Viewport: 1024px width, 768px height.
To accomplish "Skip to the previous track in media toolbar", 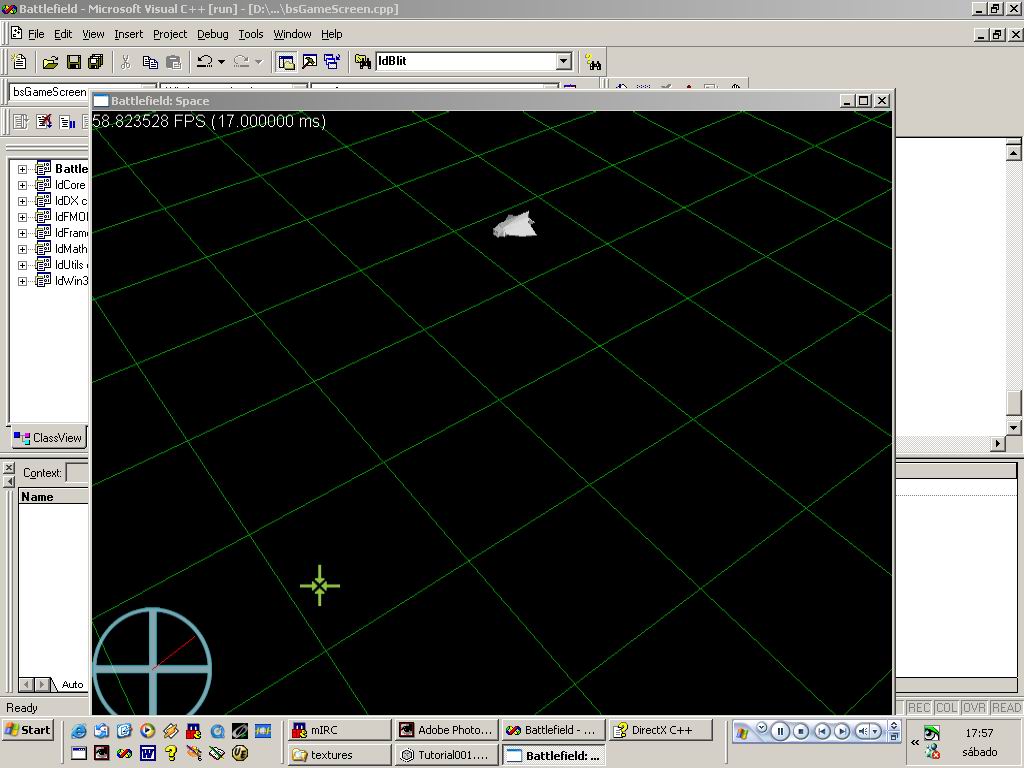I will [822, 731].
